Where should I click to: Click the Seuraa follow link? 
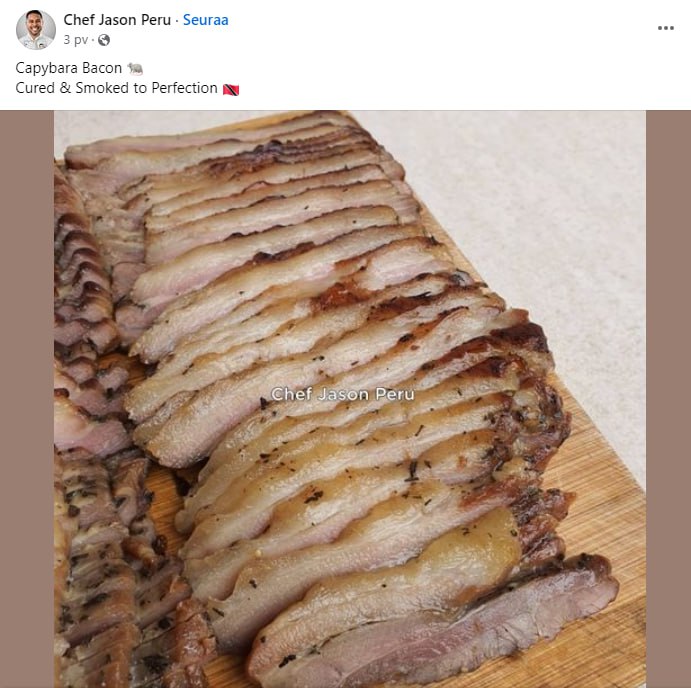(x=205, y=20)
